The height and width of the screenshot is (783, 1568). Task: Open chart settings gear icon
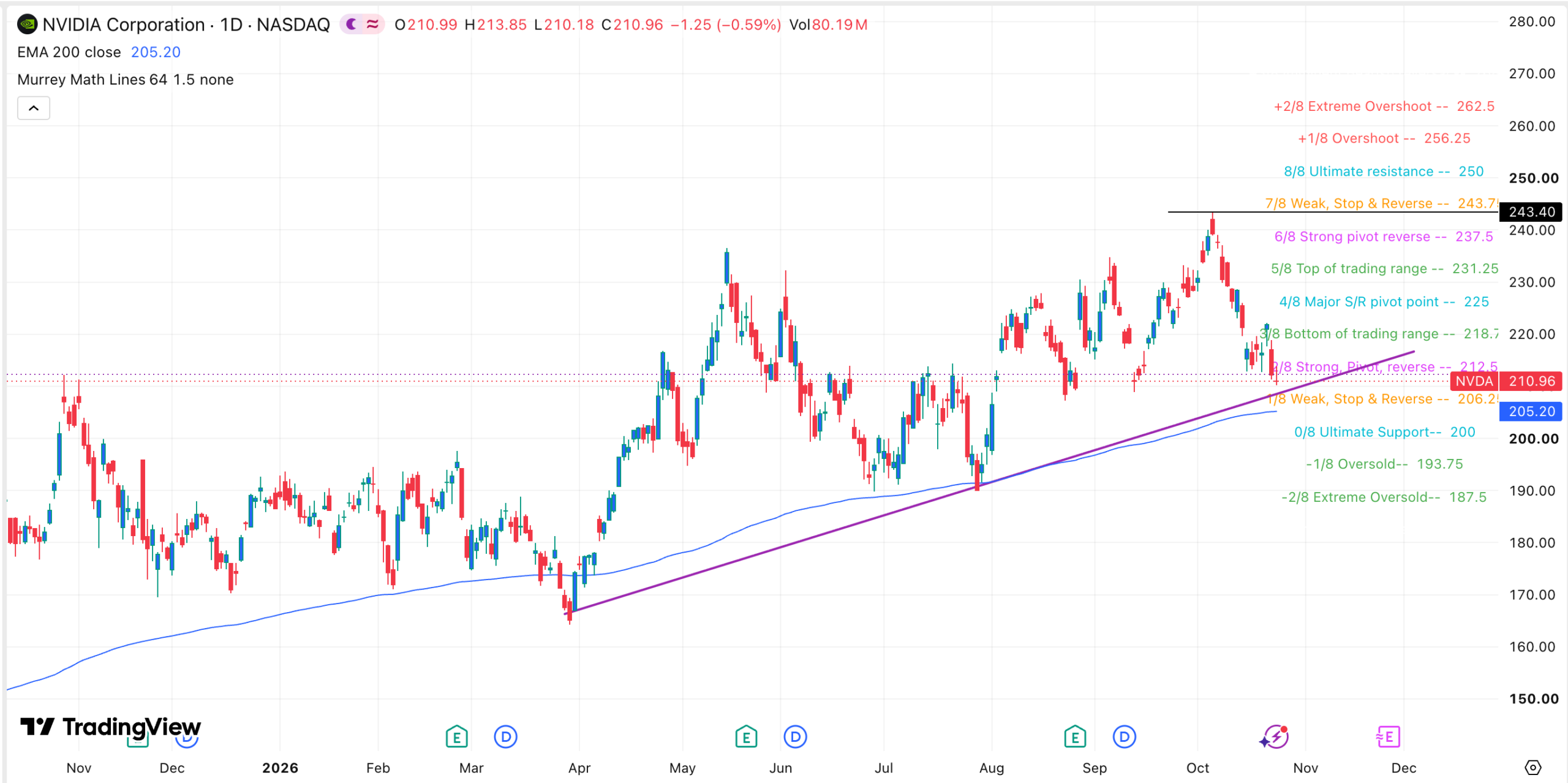click(1532, 768)
